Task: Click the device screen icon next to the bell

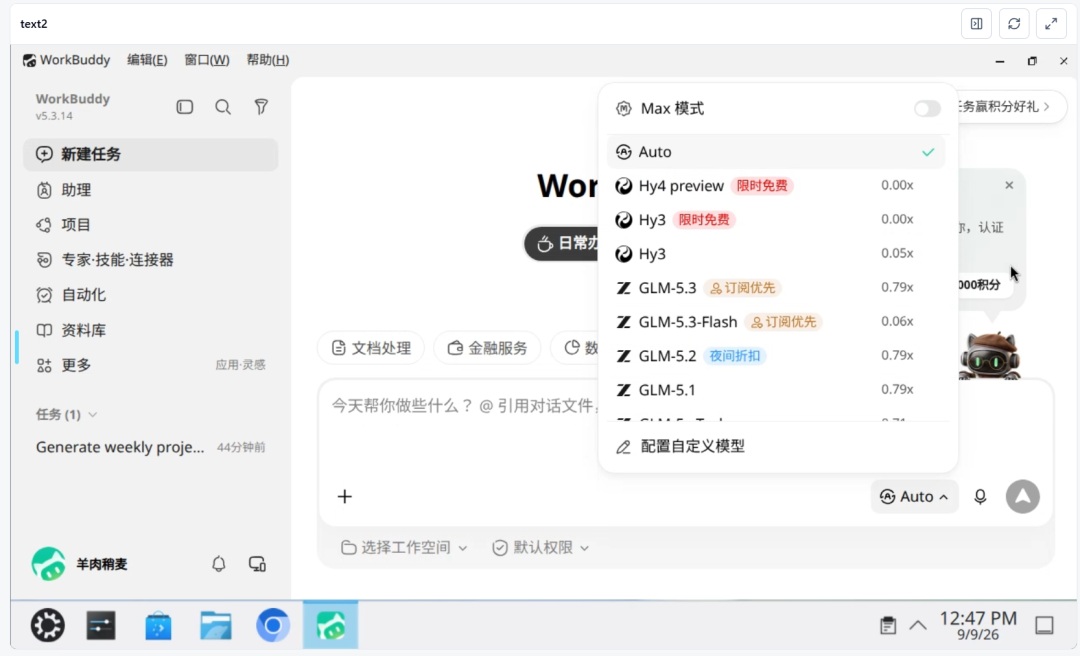Action: pos(257,564)
